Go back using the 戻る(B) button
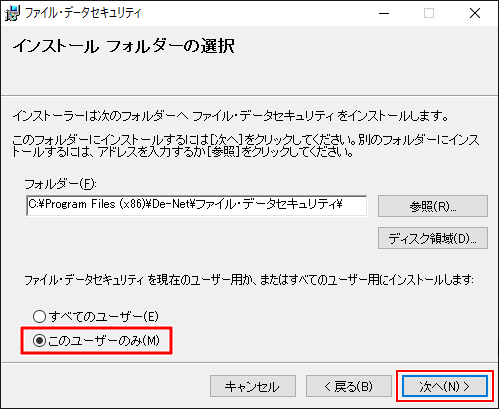Viewport: 499px width, 409px height. (349, 386)
